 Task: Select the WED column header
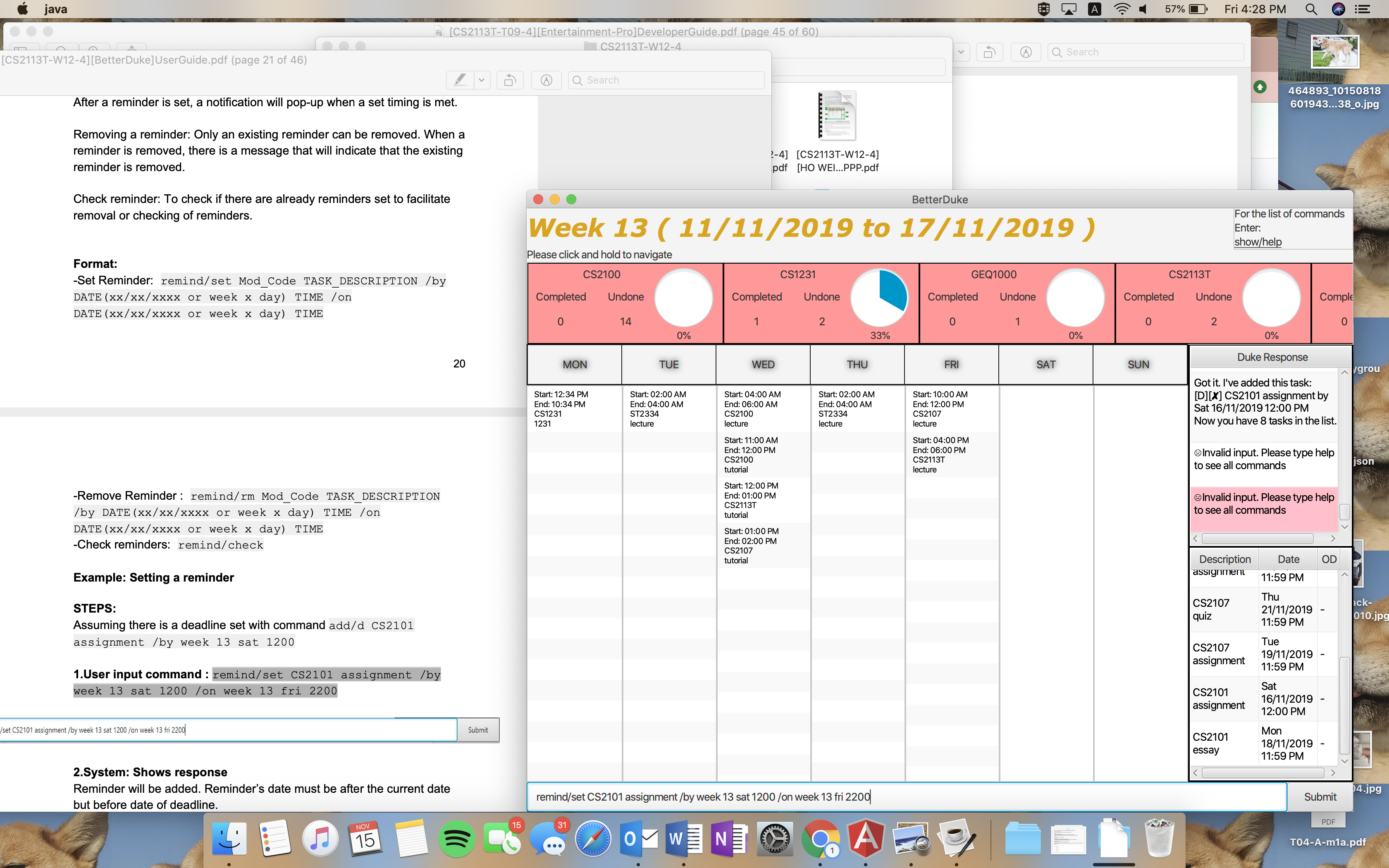[x=763, y=365]
